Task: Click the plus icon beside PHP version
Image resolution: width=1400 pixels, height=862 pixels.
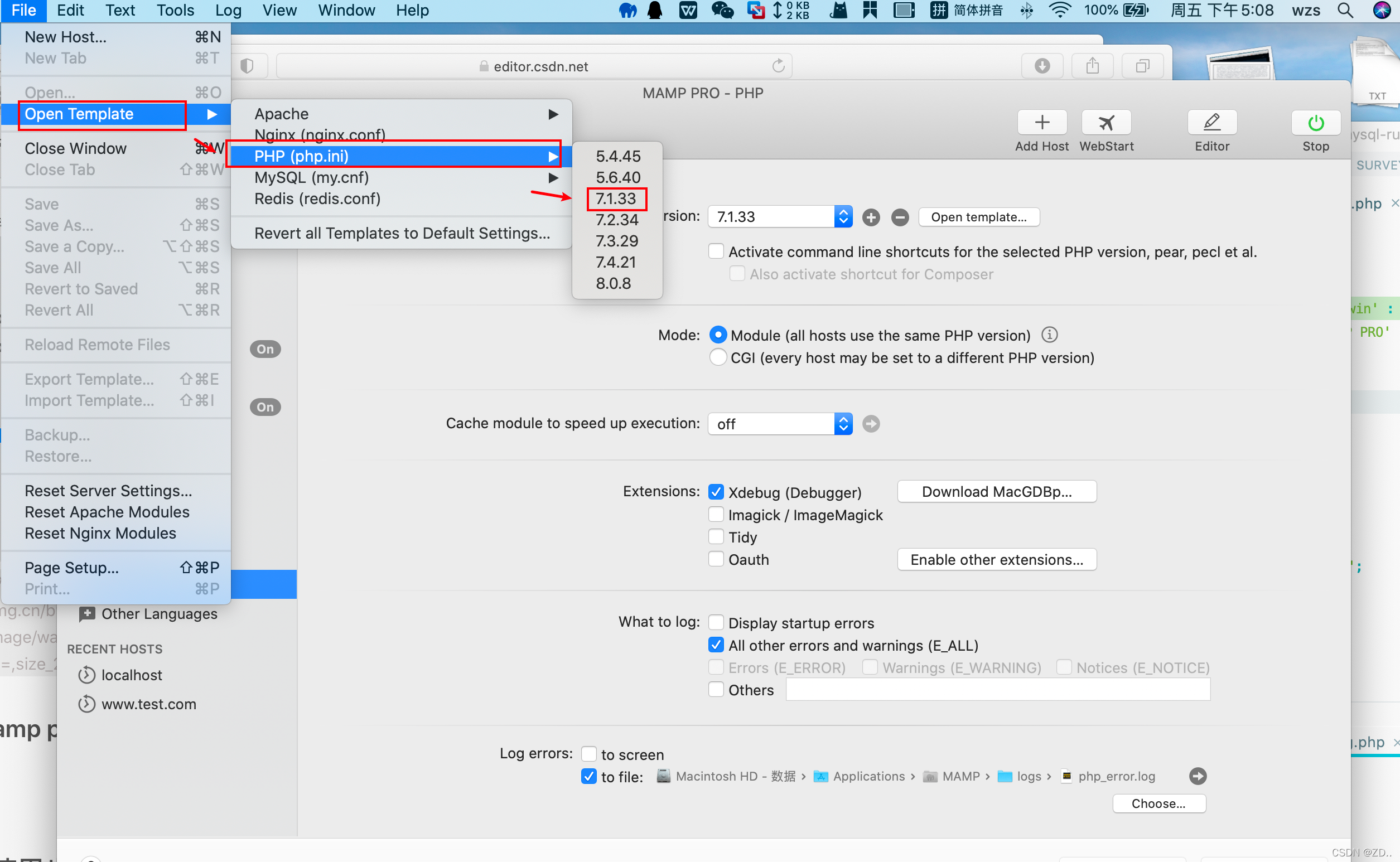Action: 870,217
